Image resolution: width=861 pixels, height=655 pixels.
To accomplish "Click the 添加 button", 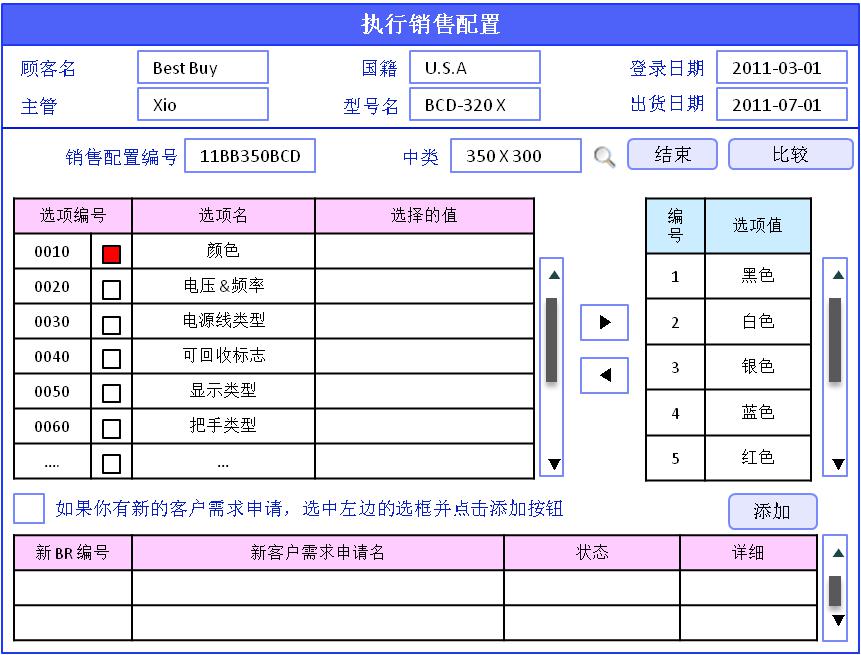I will 772,511.
